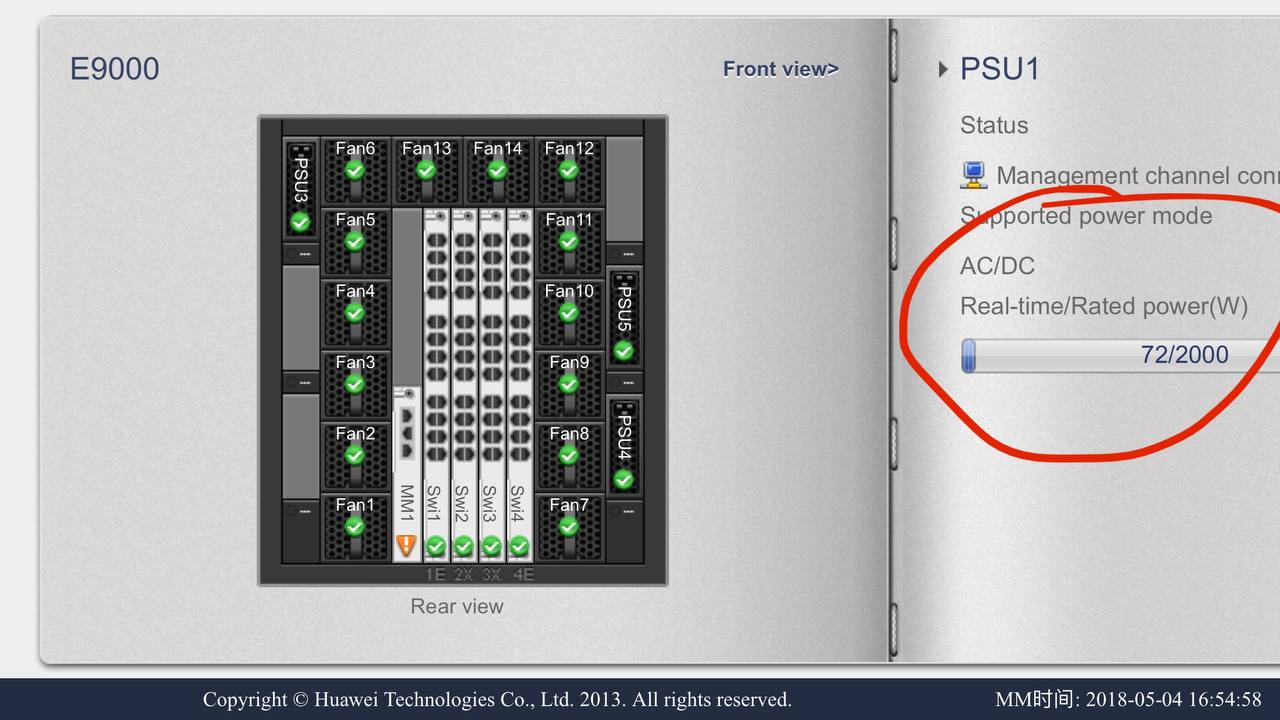Click the Rear view caption
The image size is (1280, 720).
point(457,606)
